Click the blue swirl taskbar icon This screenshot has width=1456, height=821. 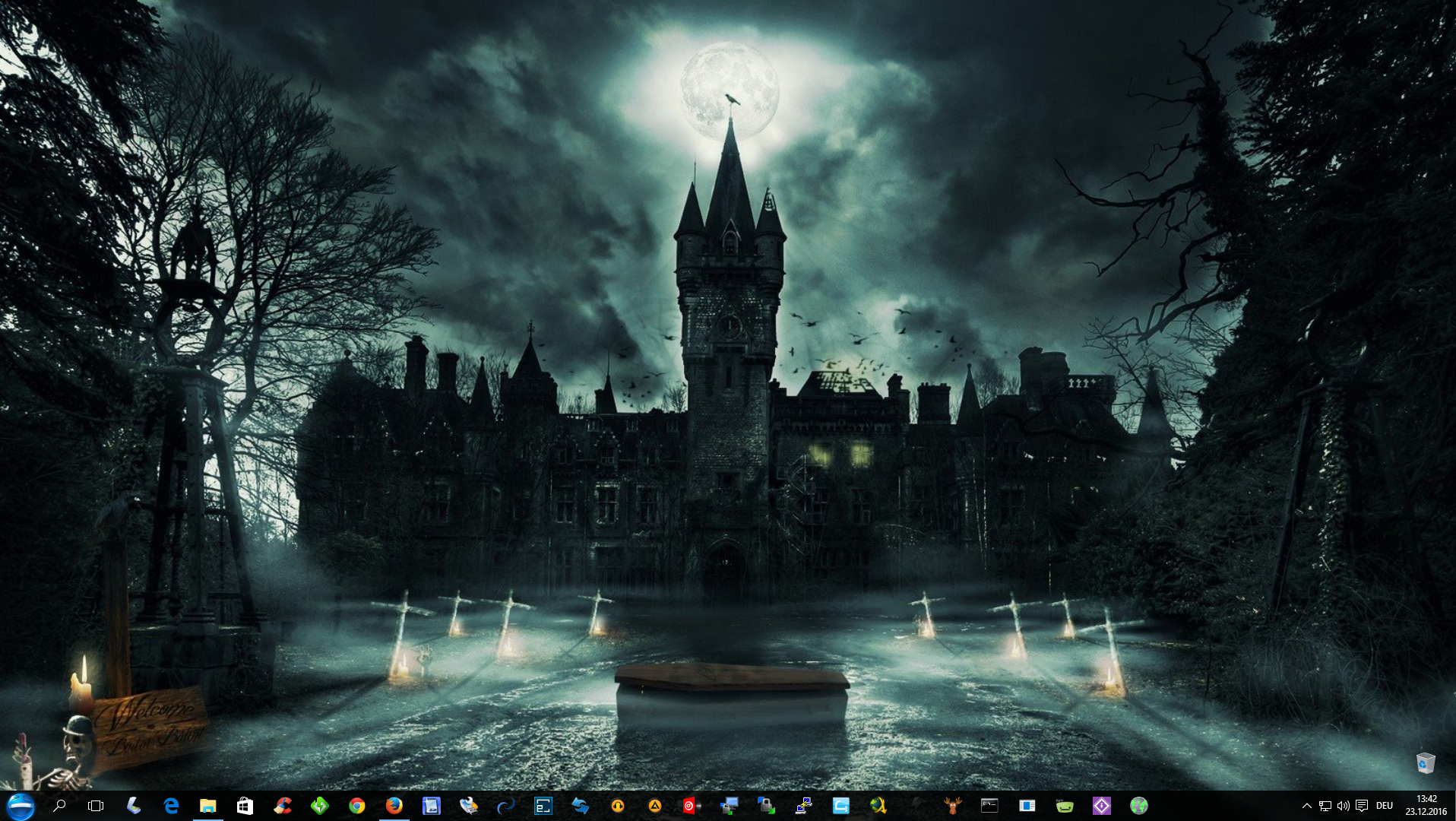(x=505, y=806)
